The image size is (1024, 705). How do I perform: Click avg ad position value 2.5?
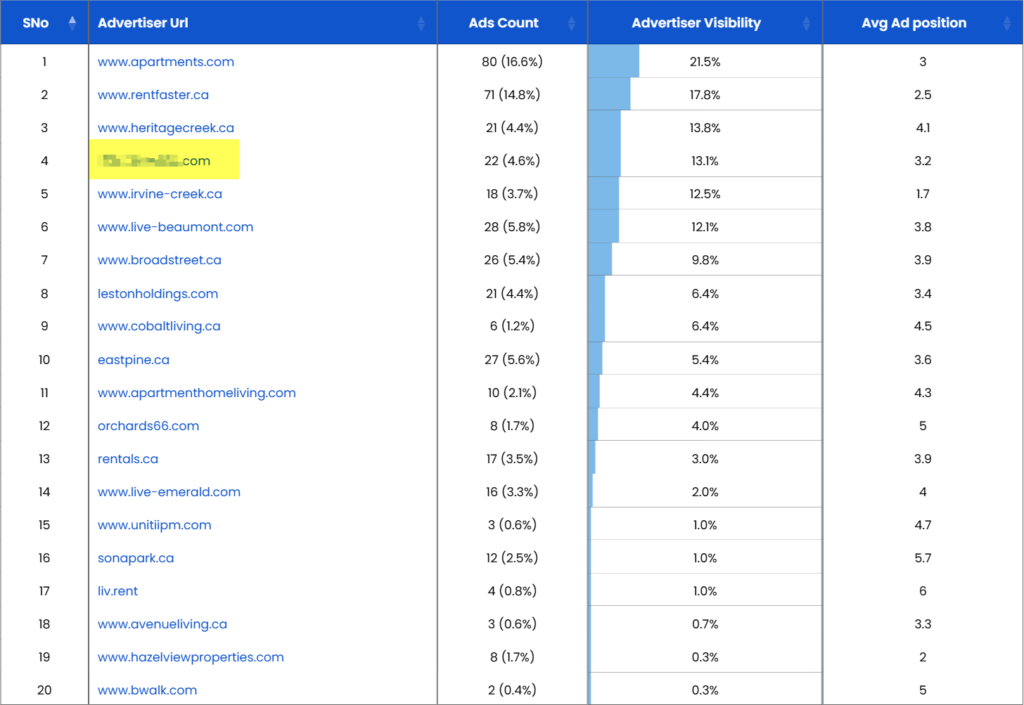tap(923, 95)
